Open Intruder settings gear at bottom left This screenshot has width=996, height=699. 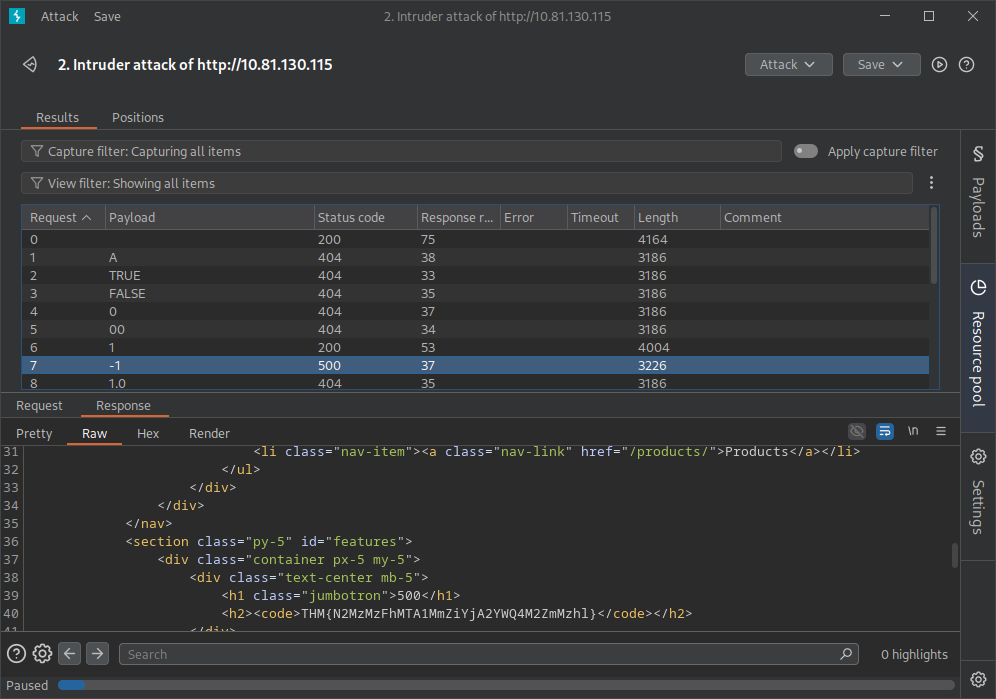41,653
